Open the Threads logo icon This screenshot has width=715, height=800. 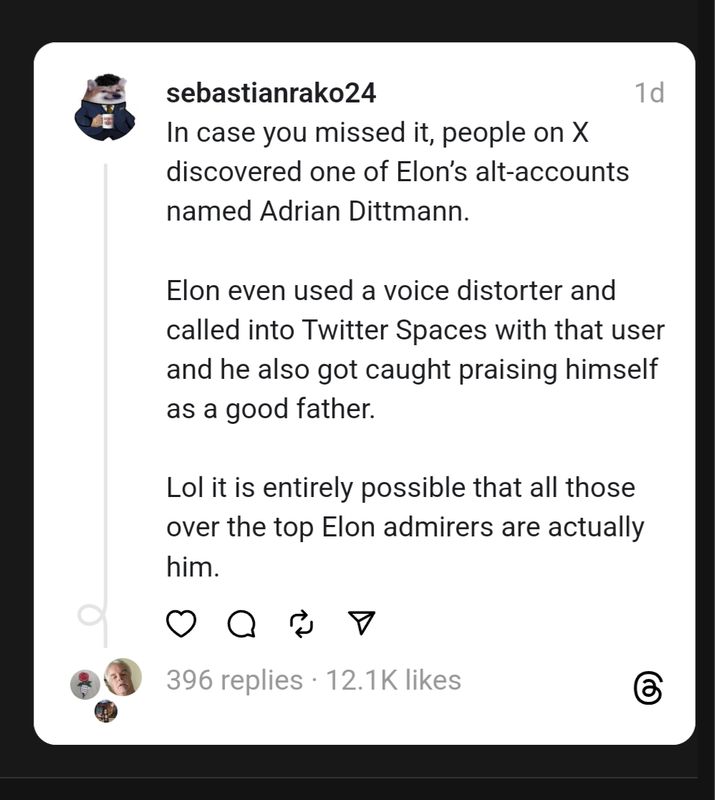(x=648, y=688)
